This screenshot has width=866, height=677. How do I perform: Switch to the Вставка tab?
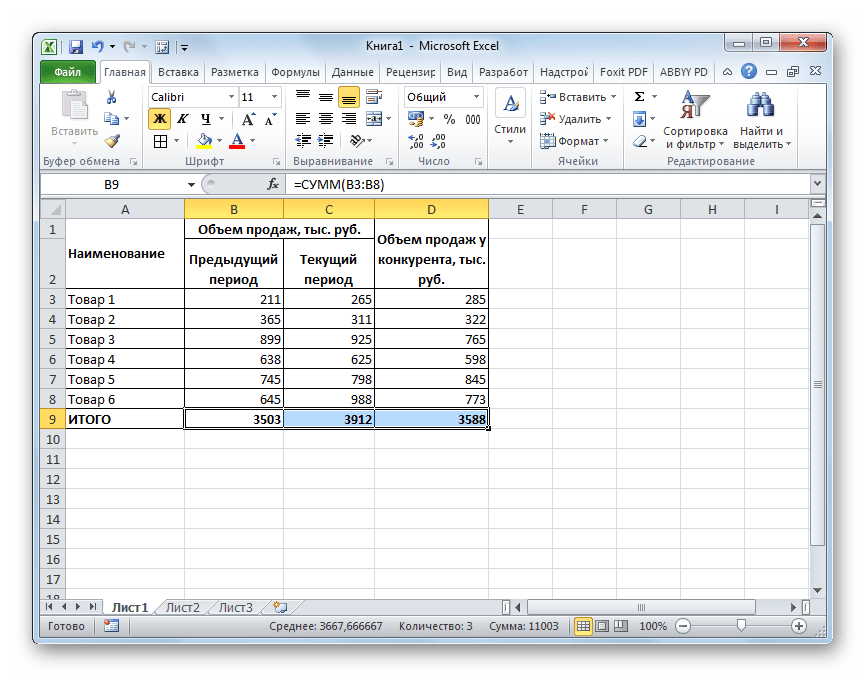tap(178, 72)
